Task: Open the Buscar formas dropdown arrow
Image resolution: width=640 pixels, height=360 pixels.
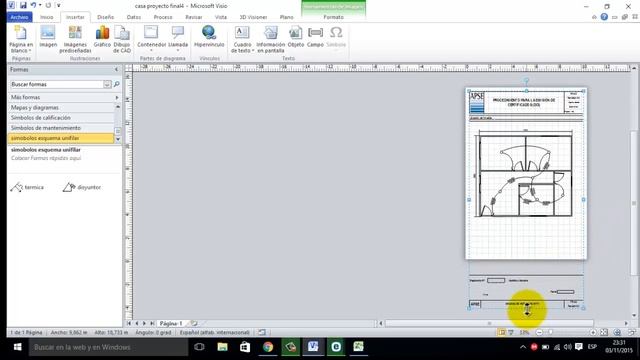Action: [x=107, y=84]
